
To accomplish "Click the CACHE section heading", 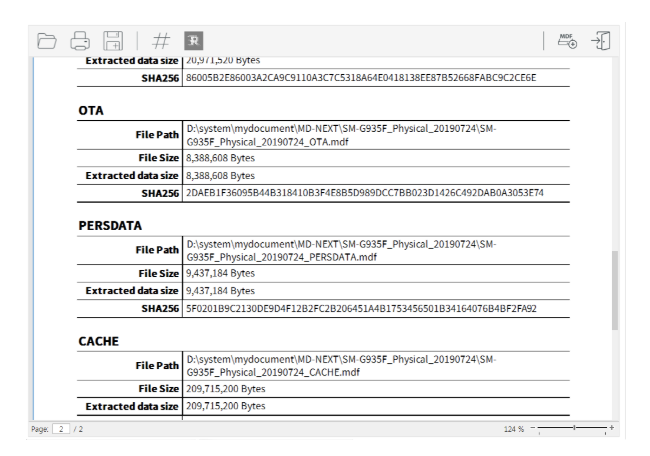I will (x=99, y=340).
